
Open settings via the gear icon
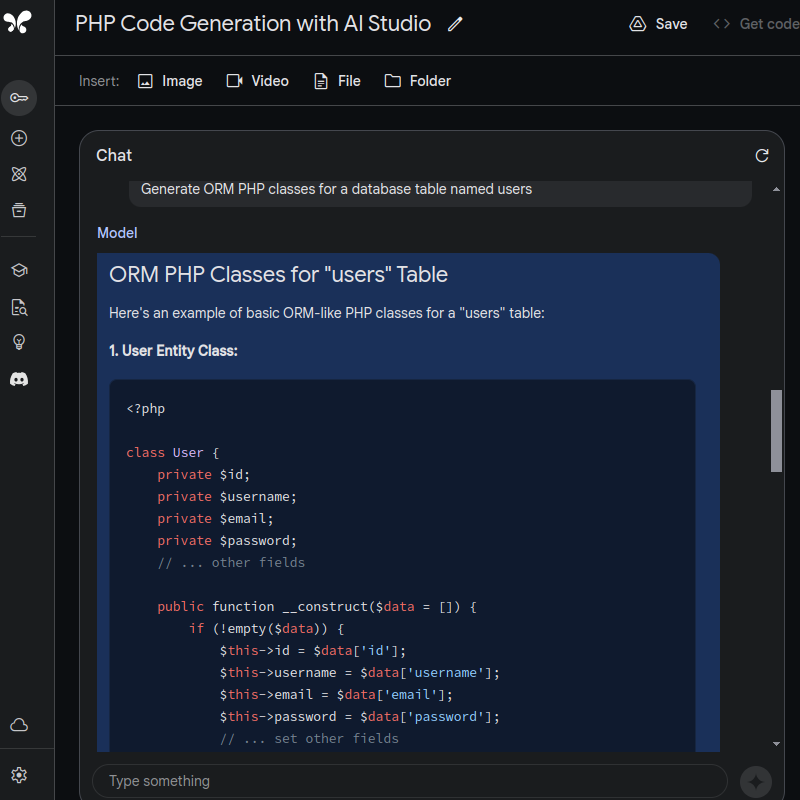click(x=18, y=775)
